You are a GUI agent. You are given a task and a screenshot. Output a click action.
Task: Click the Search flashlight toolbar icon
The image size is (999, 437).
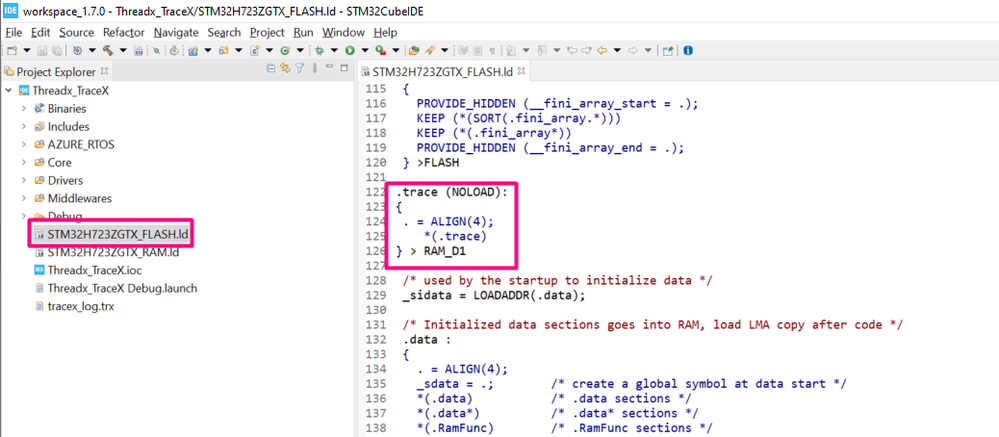[x=429, y=50]
